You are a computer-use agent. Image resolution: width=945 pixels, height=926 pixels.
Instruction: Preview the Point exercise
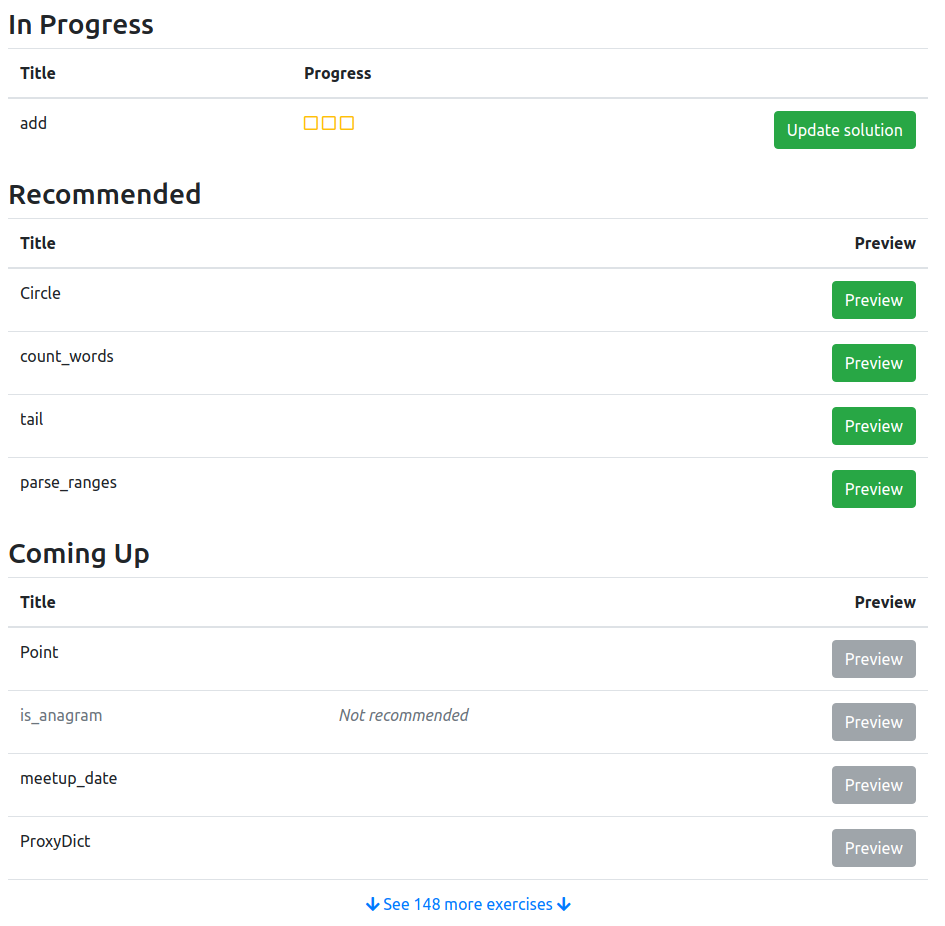(873, 659)
